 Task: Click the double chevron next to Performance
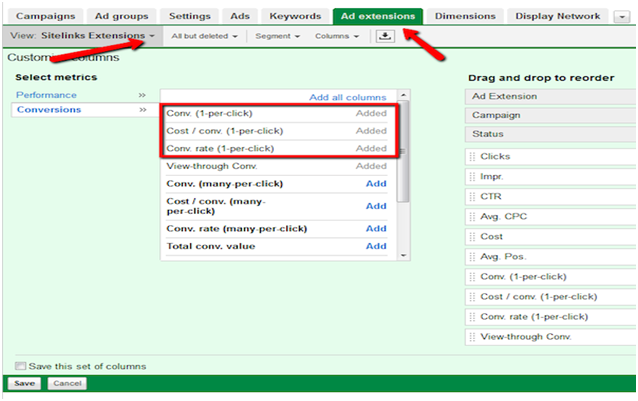(142, 95)
